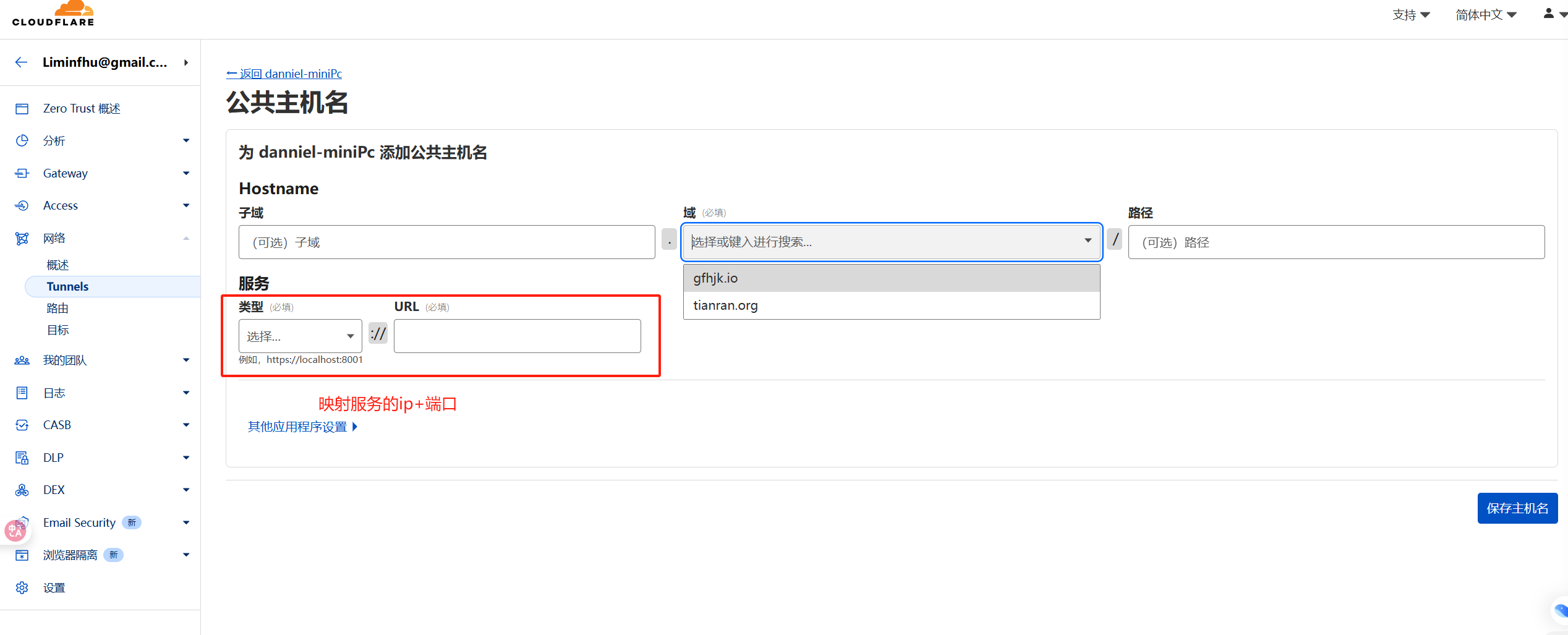Select the tianran.org domain option
Viewport: 1568px width, 635px height.
892,305
